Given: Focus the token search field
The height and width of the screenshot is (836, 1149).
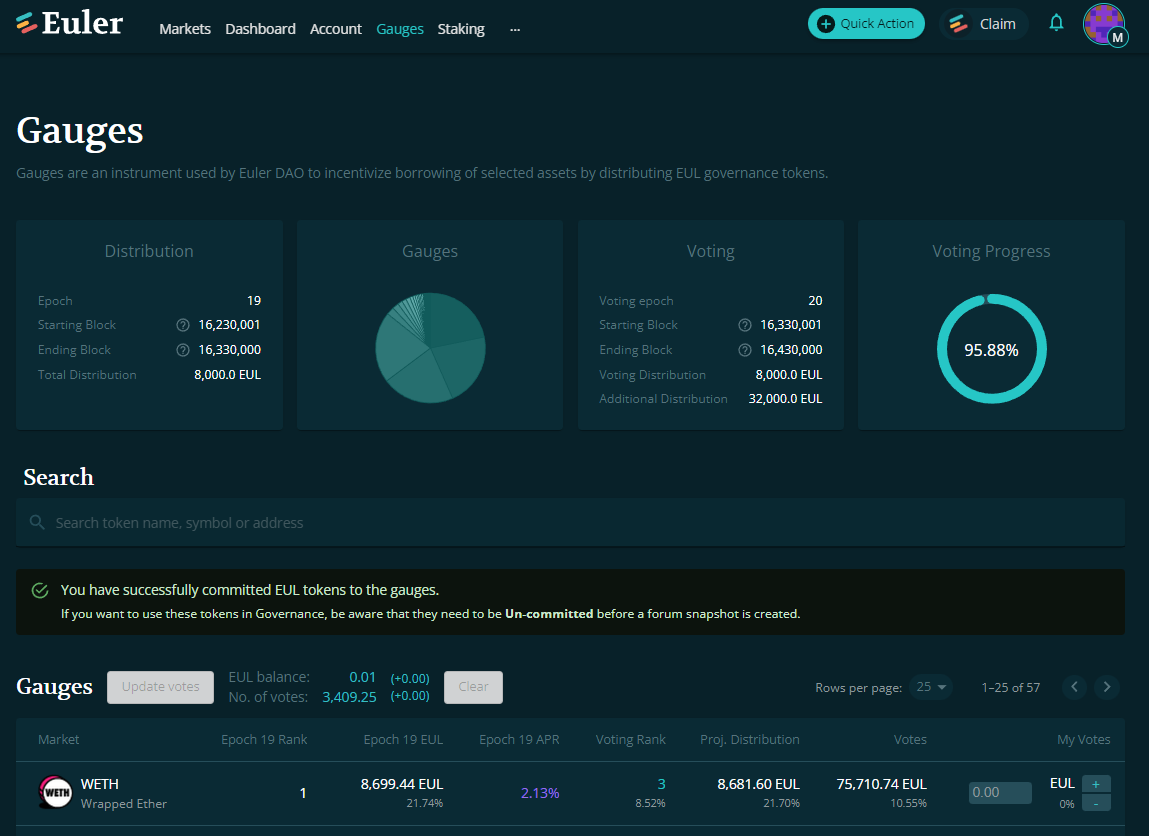Looking at the screenshot, I should pyautogui.click(x=570, y=522).
